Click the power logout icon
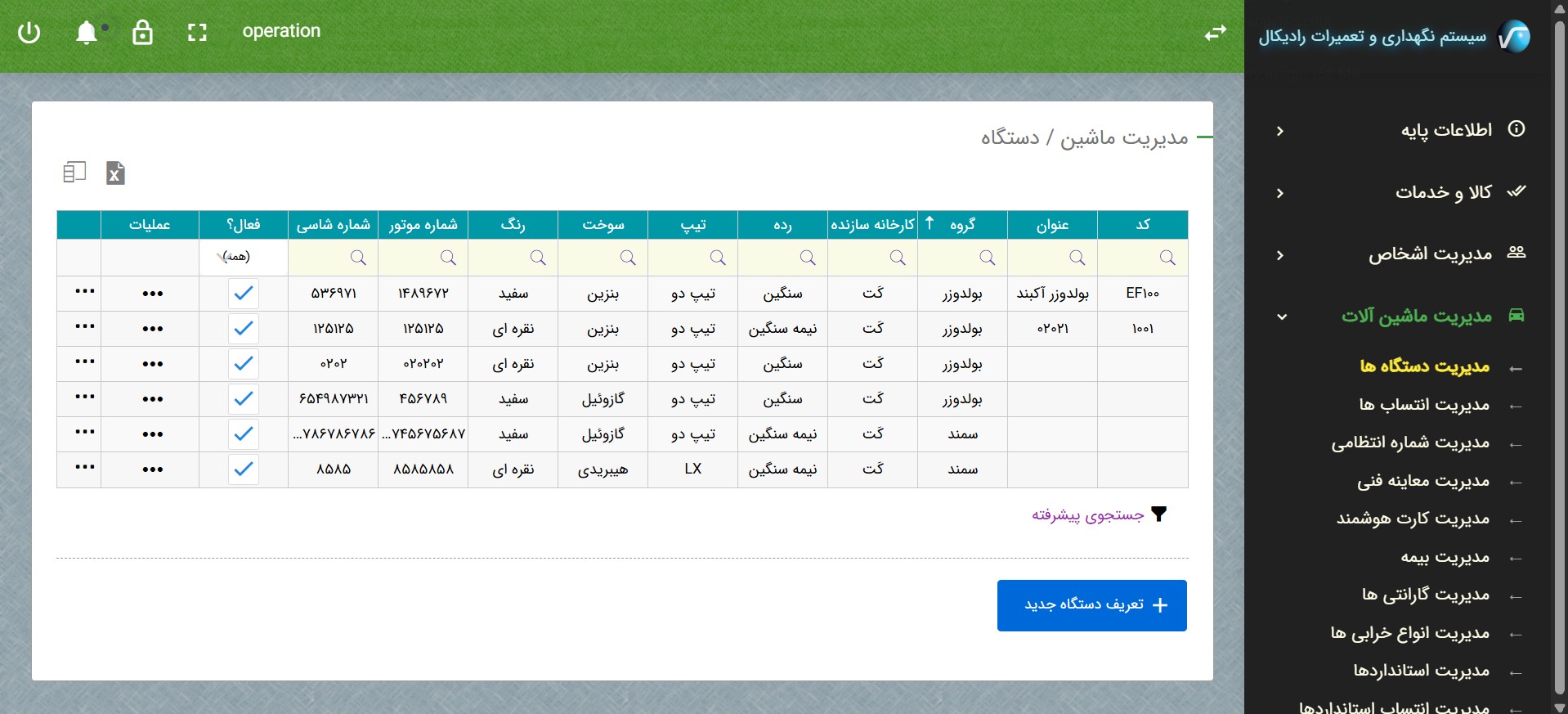Image resolution: width=1568 pixels, height=714 pixels. [29, 33]
